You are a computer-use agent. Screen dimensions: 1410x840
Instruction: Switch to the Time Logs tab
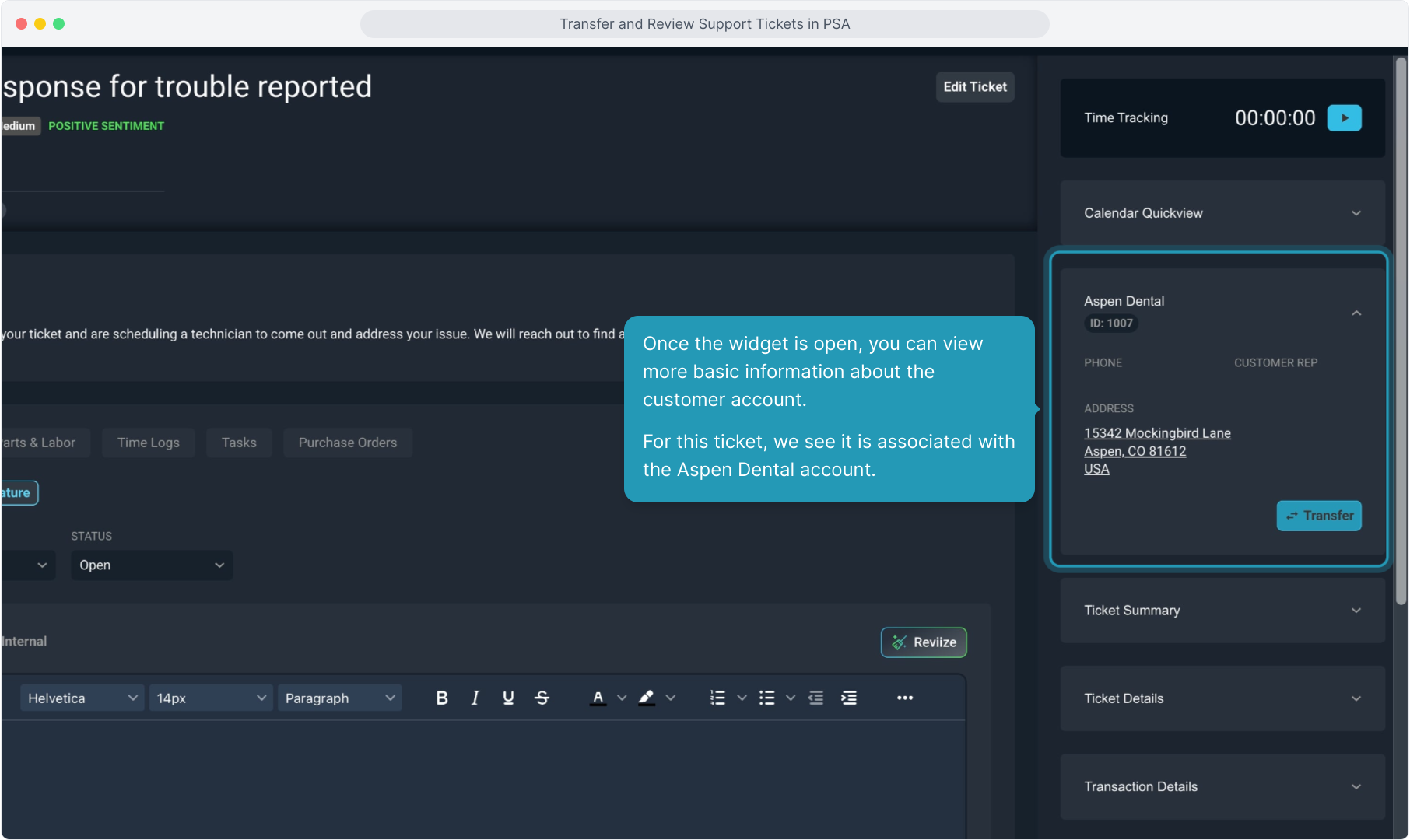pos(148,443)
